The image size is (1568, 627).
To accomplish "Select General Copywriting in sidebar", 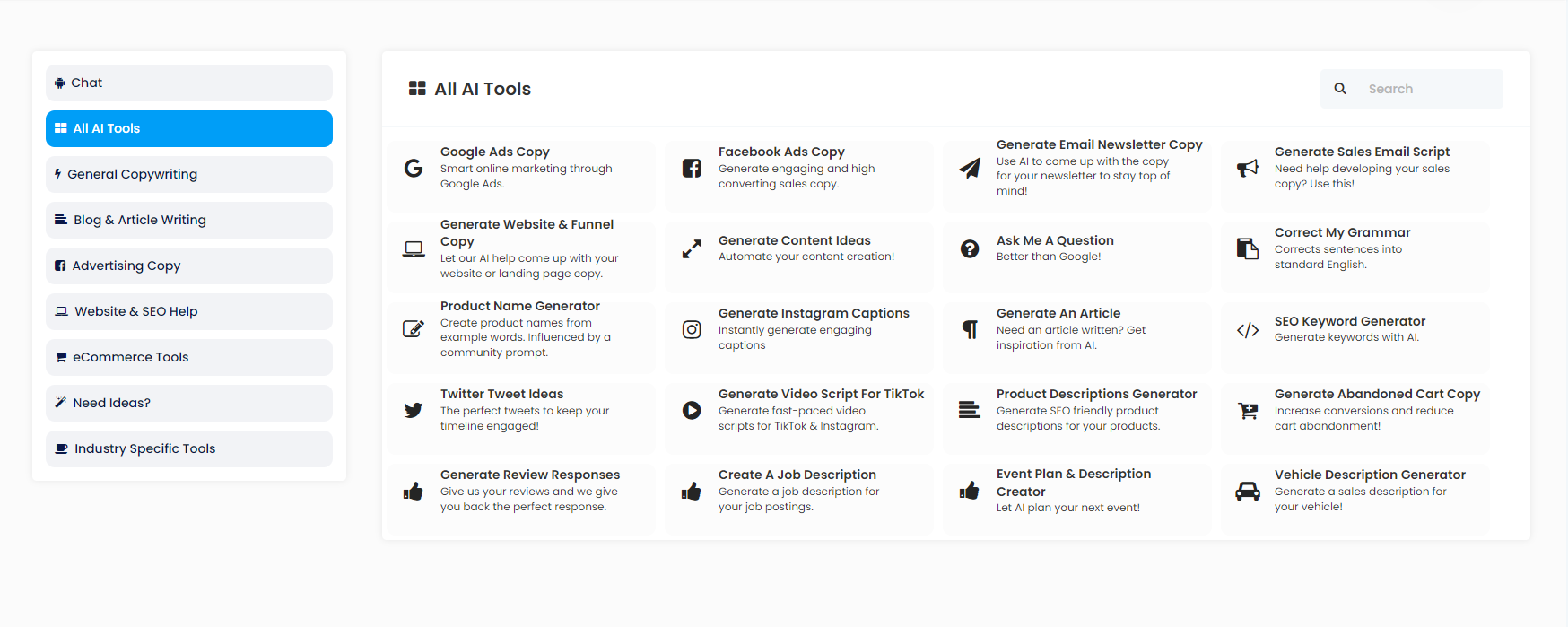I will [189, 174].
